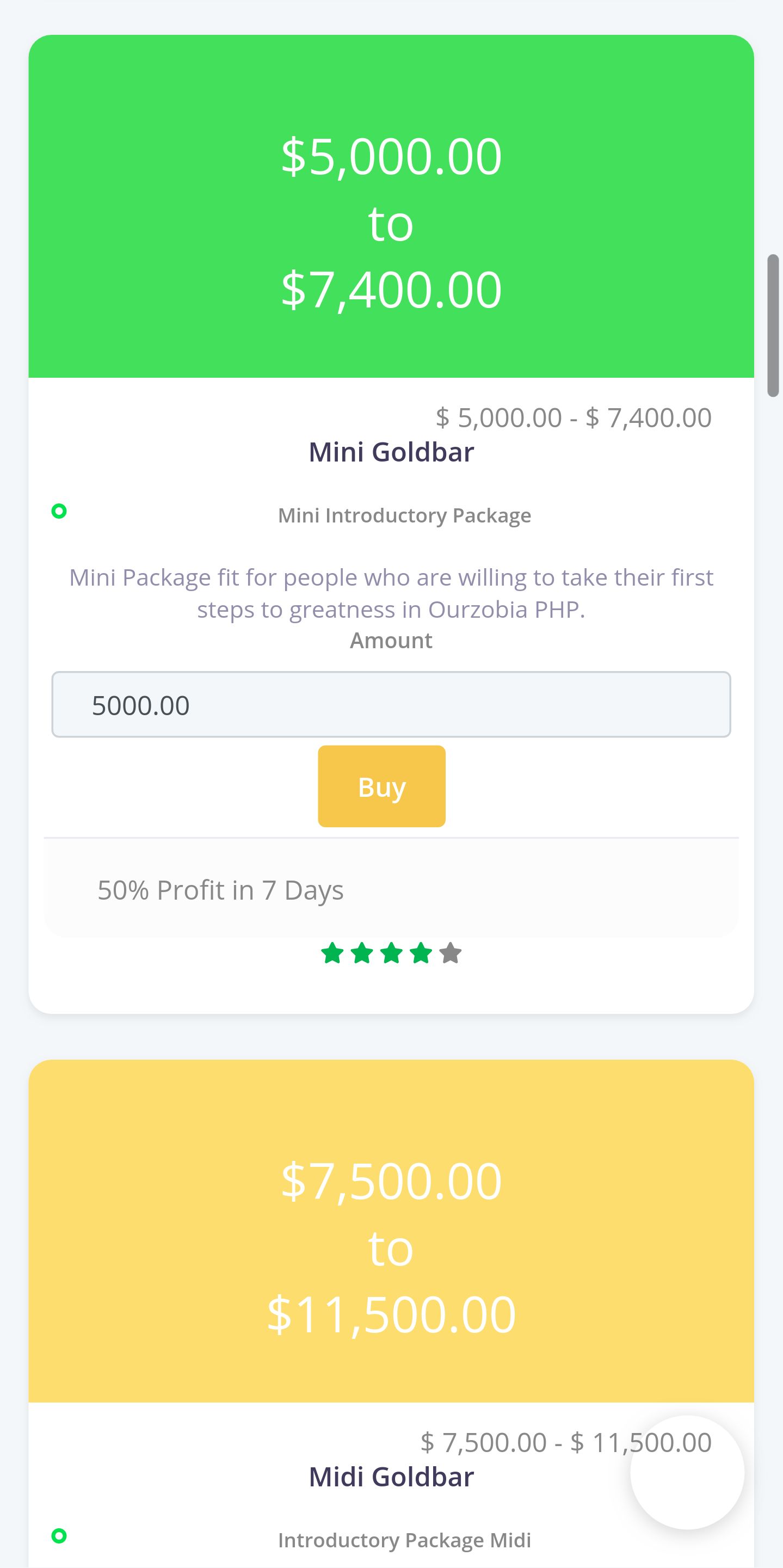The width and height of the screenshot is (783, 1568).
Task: Focus the Amount field showing 5000.00
Action: click(x=391, y=705)
